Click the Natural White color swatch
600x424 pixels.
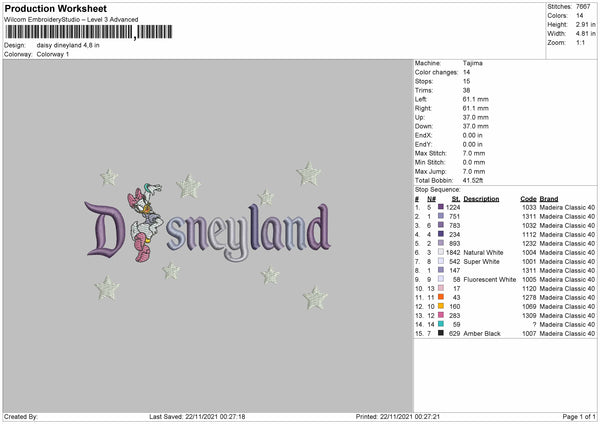pyautogui.click(x=441, y=252)
